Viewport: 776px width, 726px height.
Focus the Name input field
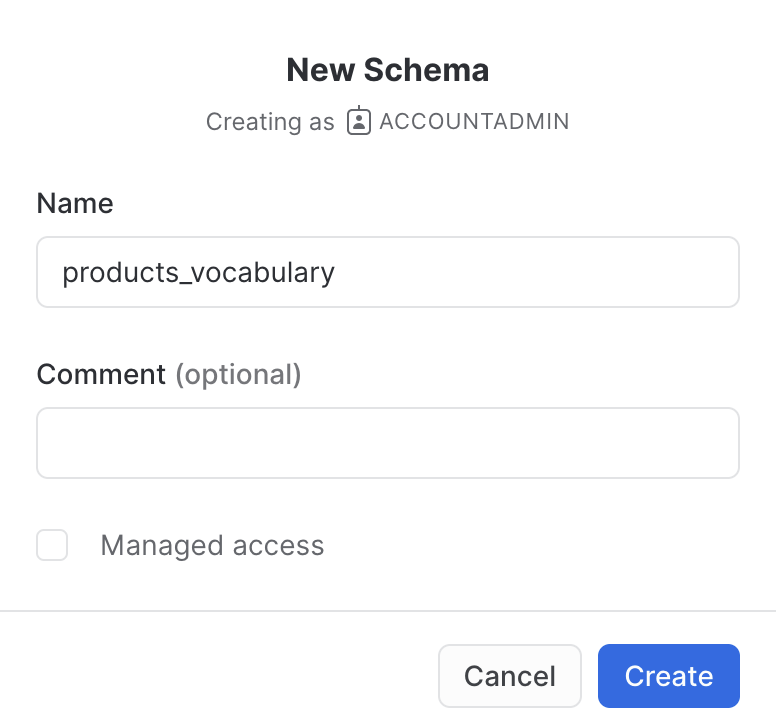388,272
